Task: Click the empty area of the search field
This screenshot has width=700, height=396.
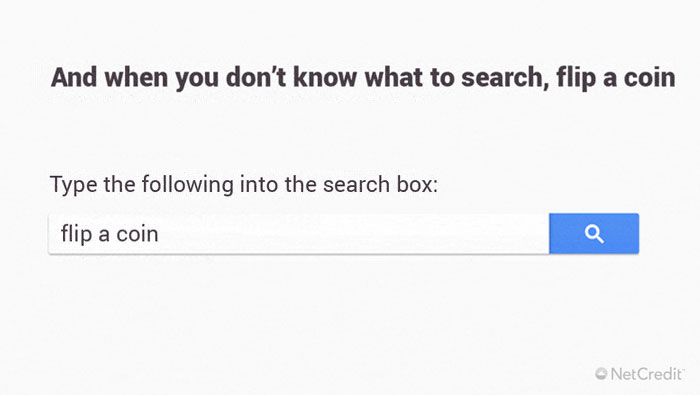Action: click(353, 233)
